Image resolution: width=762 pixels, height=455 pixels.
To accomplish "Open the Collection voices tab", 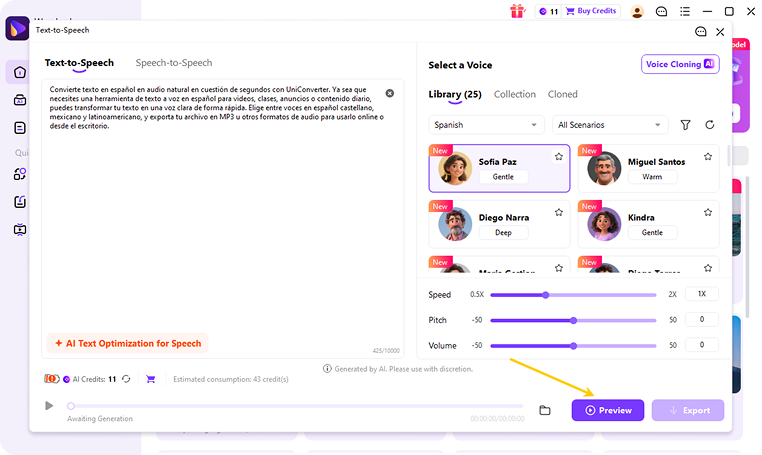I will [x=515, y=94].
